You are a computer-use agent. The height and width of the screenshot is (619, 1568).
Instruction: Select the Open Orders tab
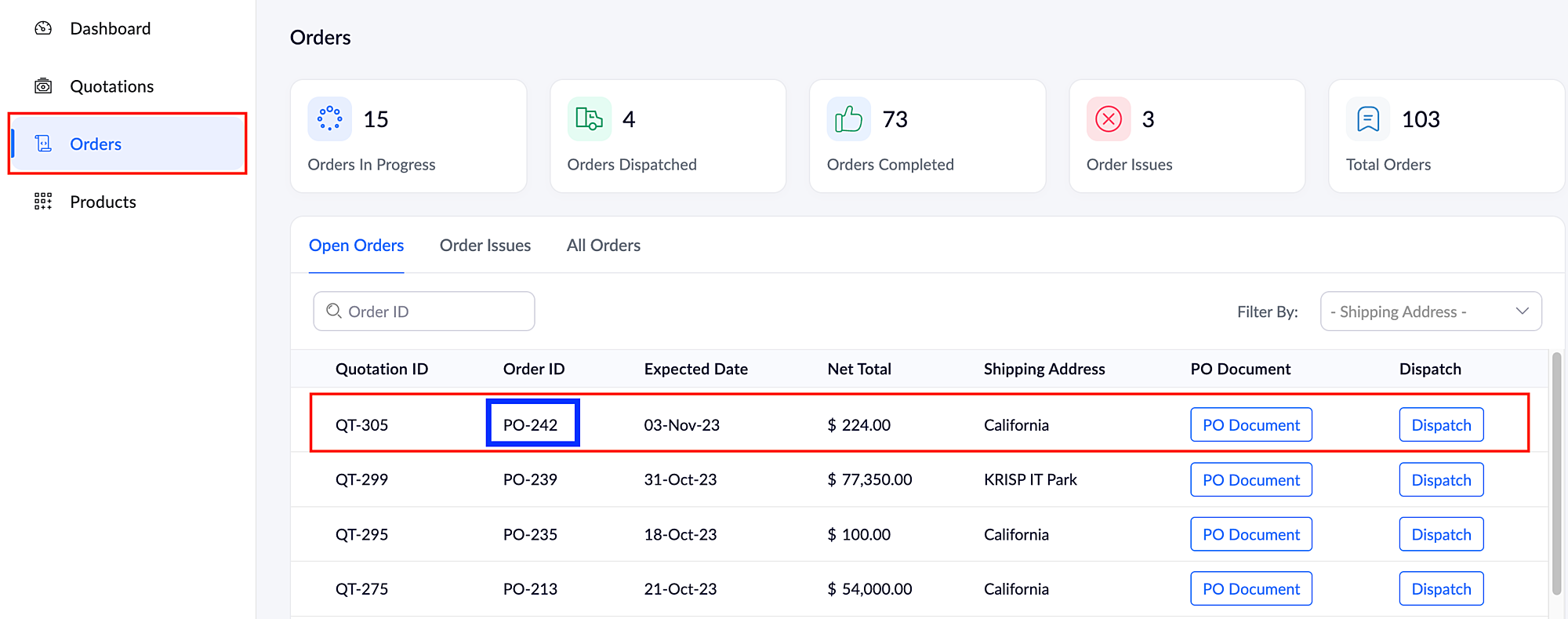(x=356, y=246)
